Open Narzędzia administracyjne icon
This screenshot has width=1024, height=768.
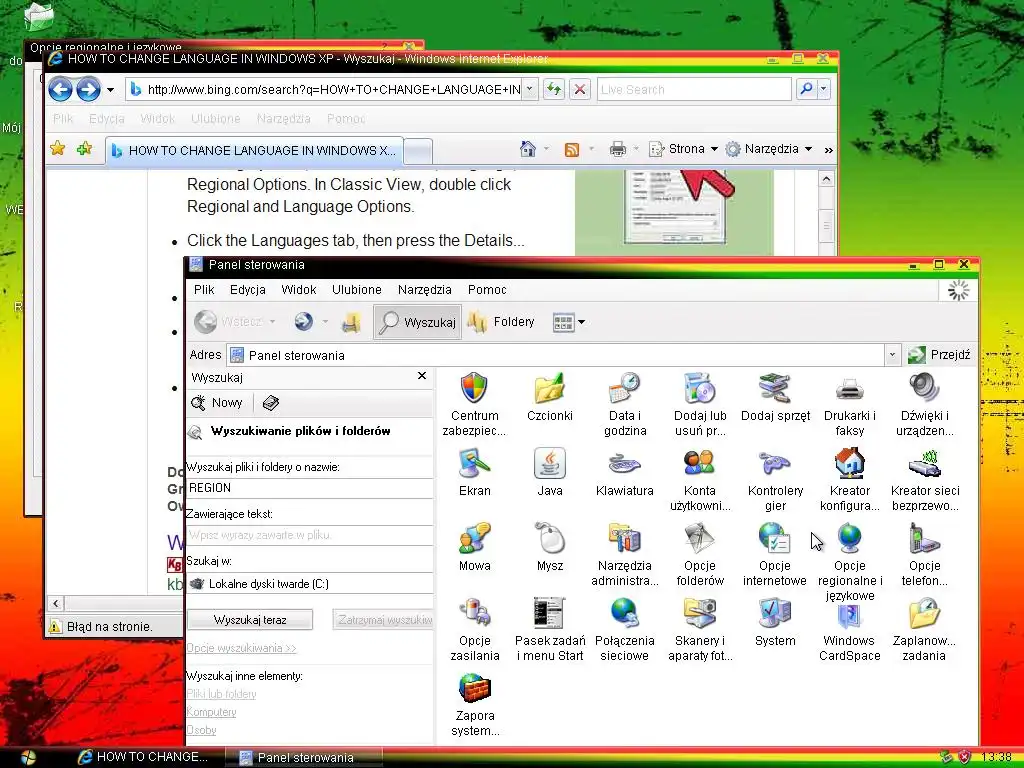(624, 554)
